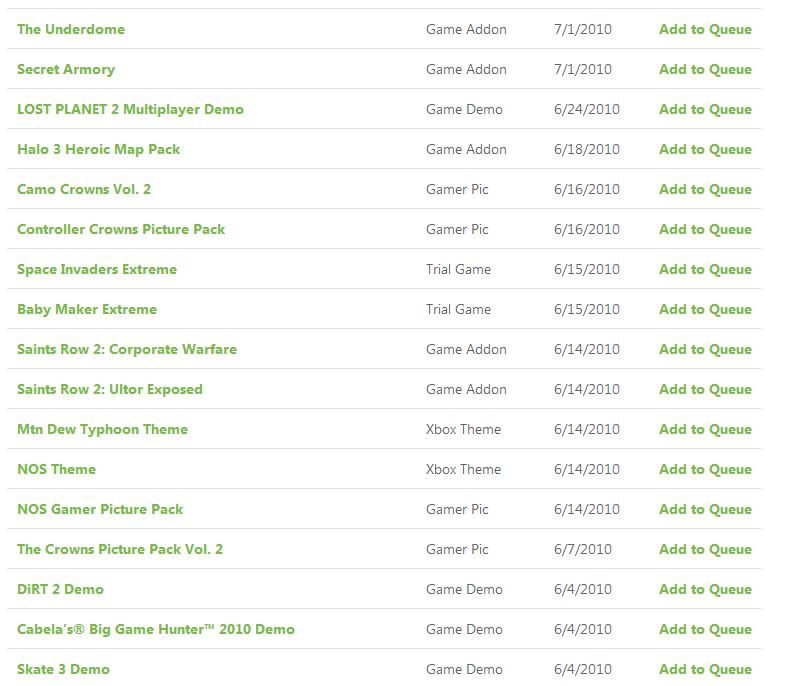Open NOS Gamer Picture Pack link

tap(100, 509)
